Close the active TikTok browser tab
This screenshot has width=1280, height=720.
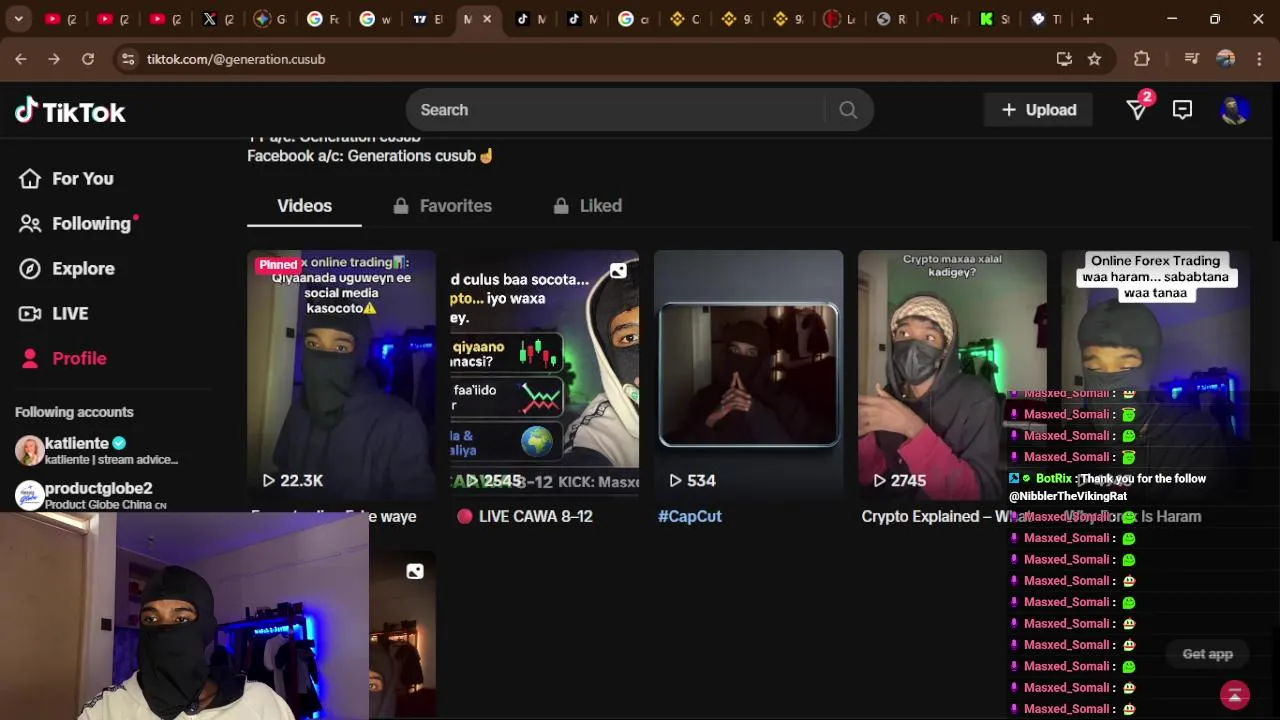tap(487, 19)
